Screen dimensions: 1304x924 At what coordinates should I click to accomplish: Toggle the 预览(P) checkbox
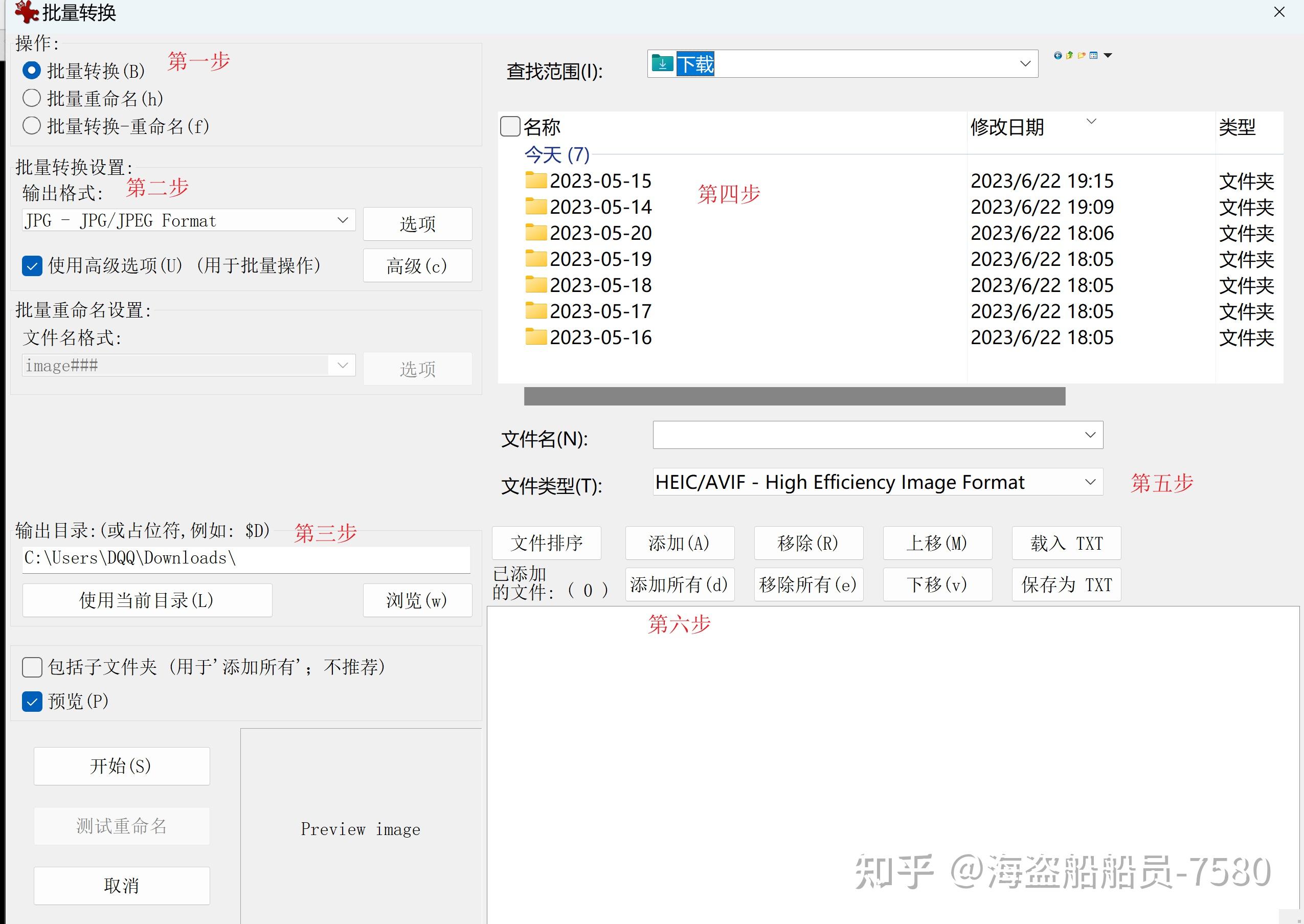pyautogui.click(x=32, y=702)
